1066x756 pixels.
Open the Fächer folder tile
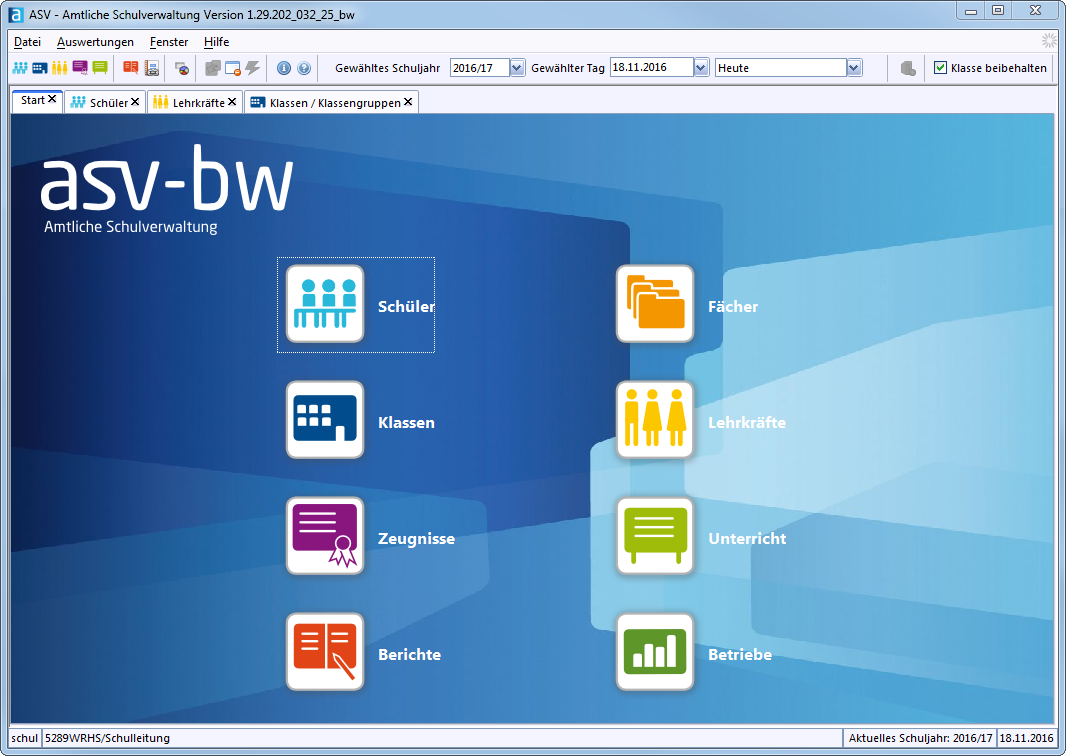point(655,304)
